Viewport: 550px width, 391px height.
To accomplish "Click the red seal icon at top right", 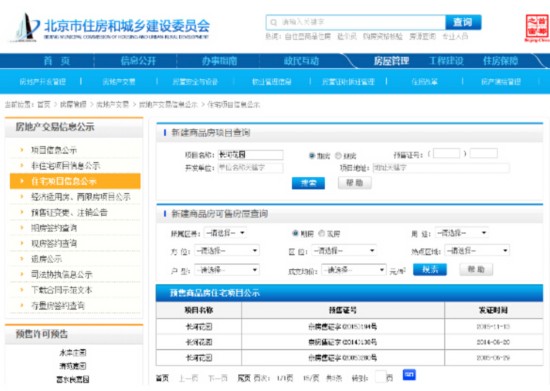I will point(537,27).
